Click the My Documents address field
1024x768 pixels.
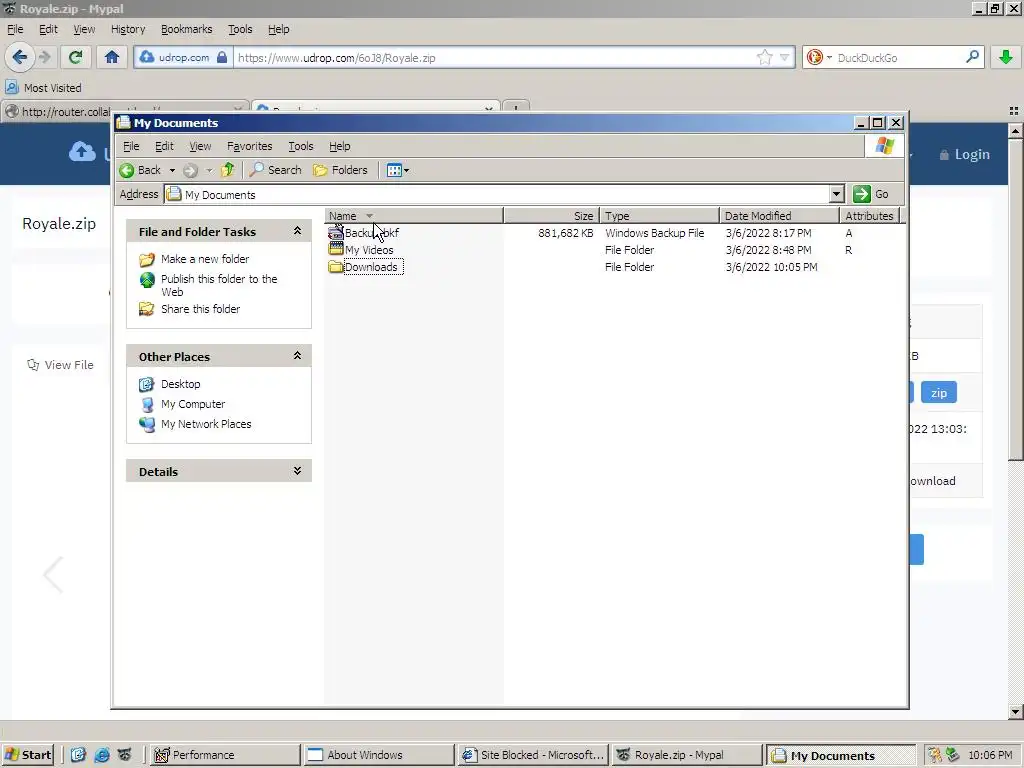click(496, 195)
